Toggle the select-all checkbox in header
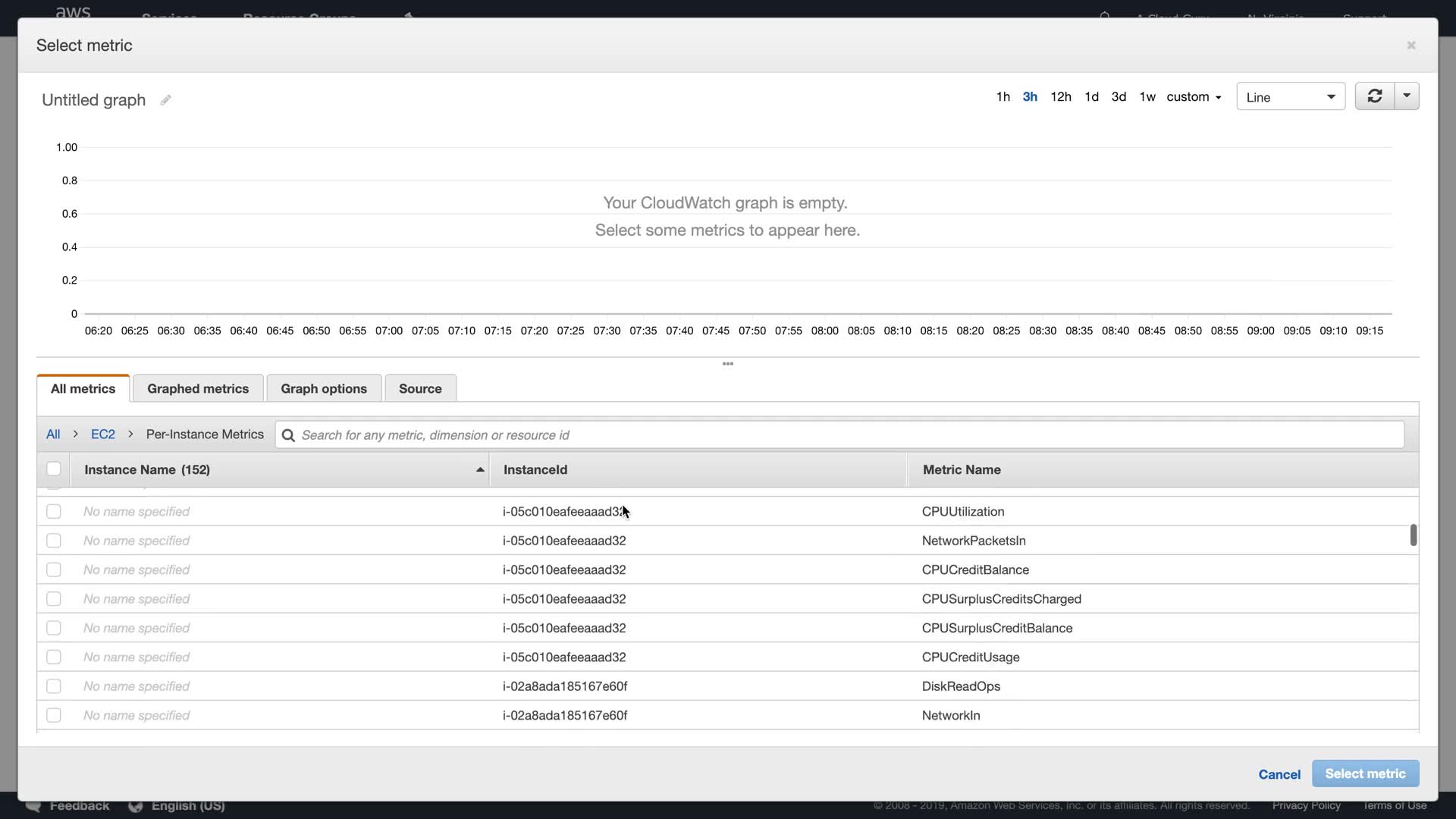 click(x=54, y=469)
